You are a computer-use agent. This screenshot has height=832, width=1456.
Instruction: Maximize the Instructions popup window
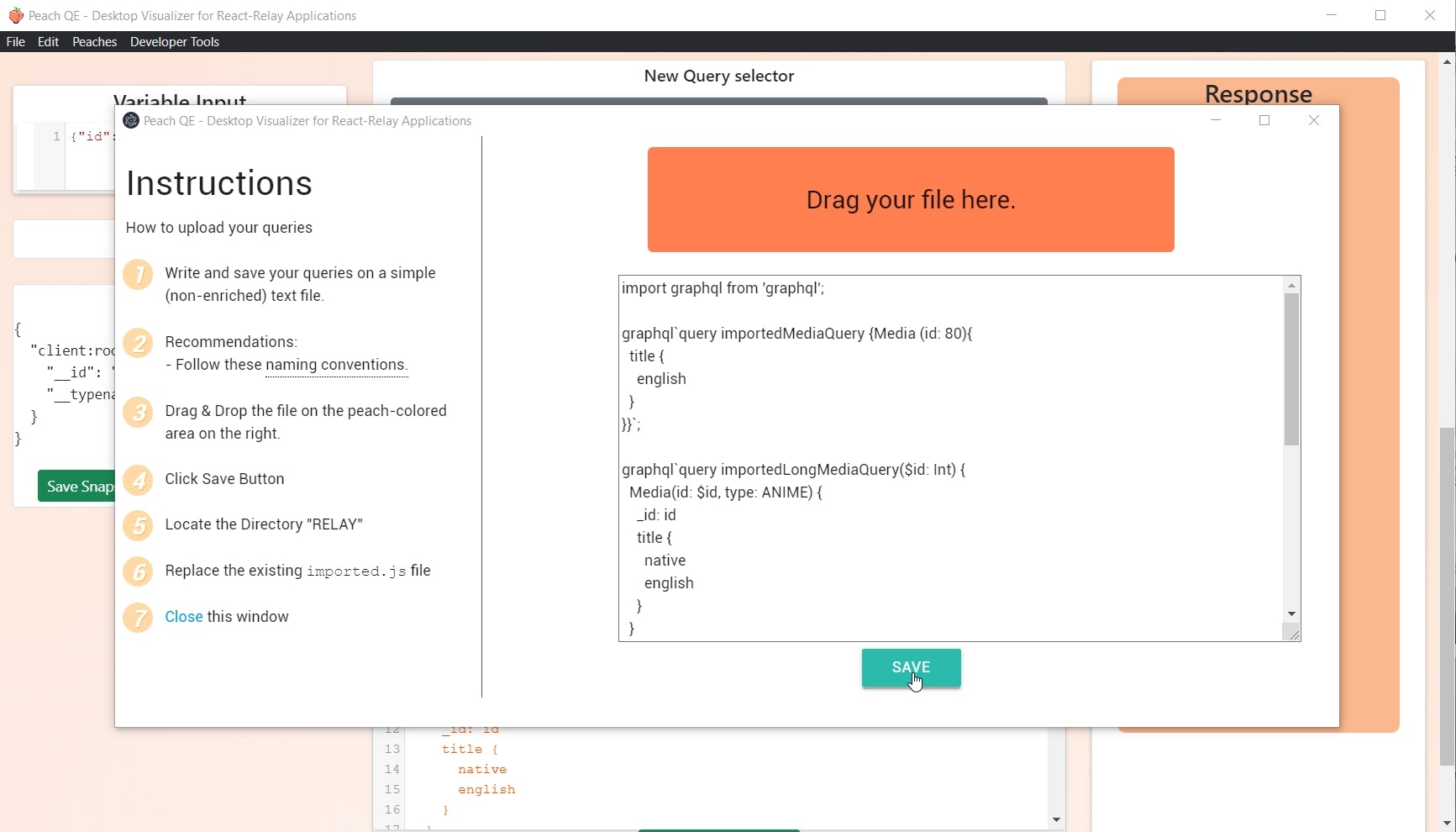[1264, 120]
